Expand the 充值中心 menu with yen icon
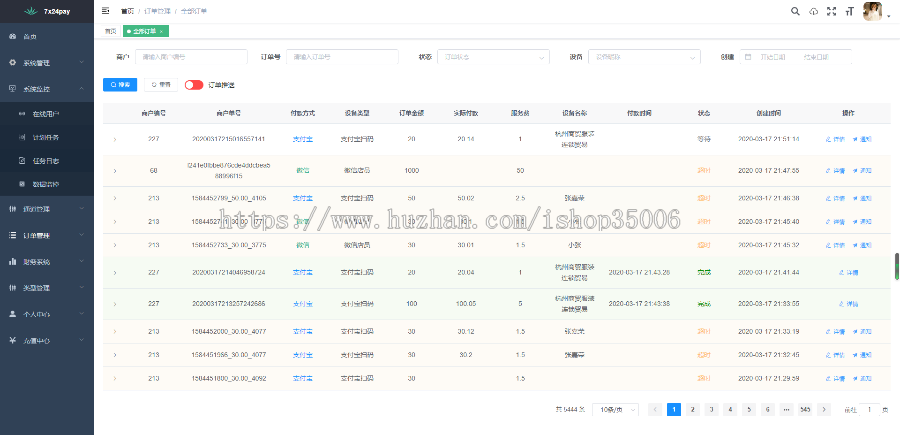The image size is (900, 435). coord(46,341)
